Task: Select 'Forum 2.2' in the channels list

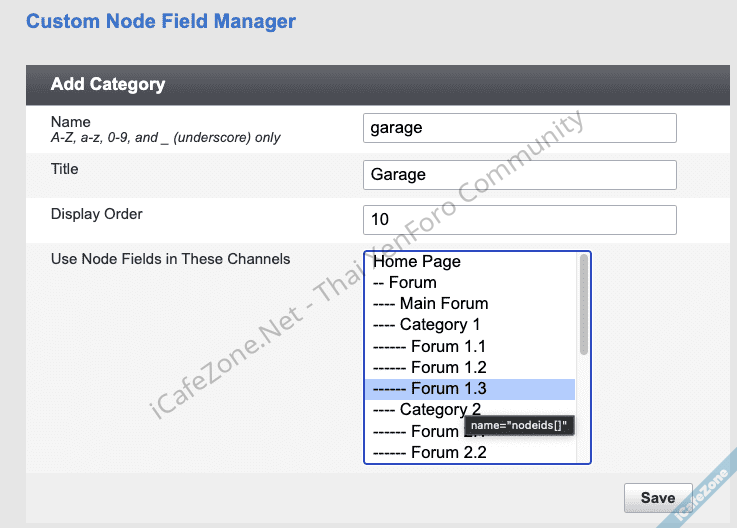Action: coord(429,452)
